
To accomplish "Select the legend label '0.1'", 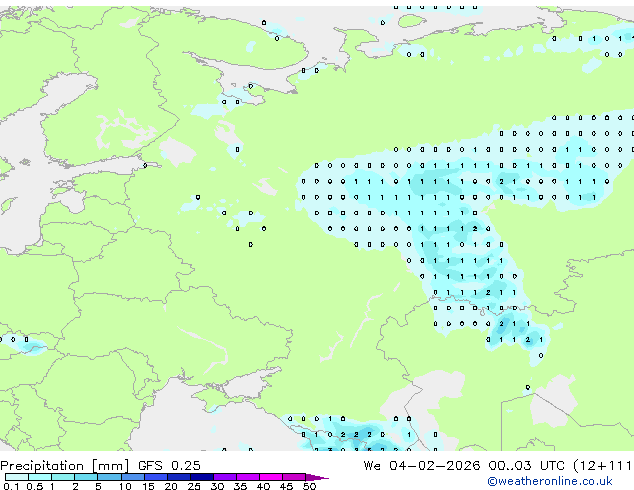I will pos(11,486).
